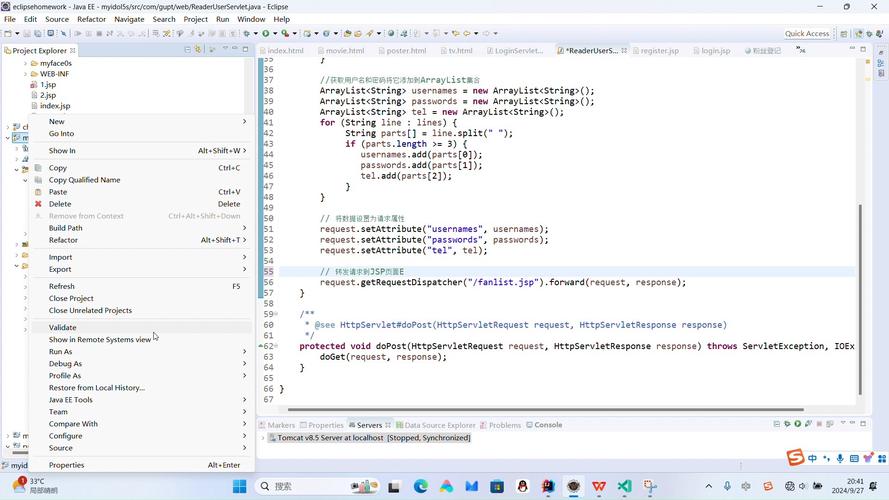Toggle Chinese/English input mode in Sogou bar
The width and height of the screenshot is (889, 500).
(x=812, y=458)
